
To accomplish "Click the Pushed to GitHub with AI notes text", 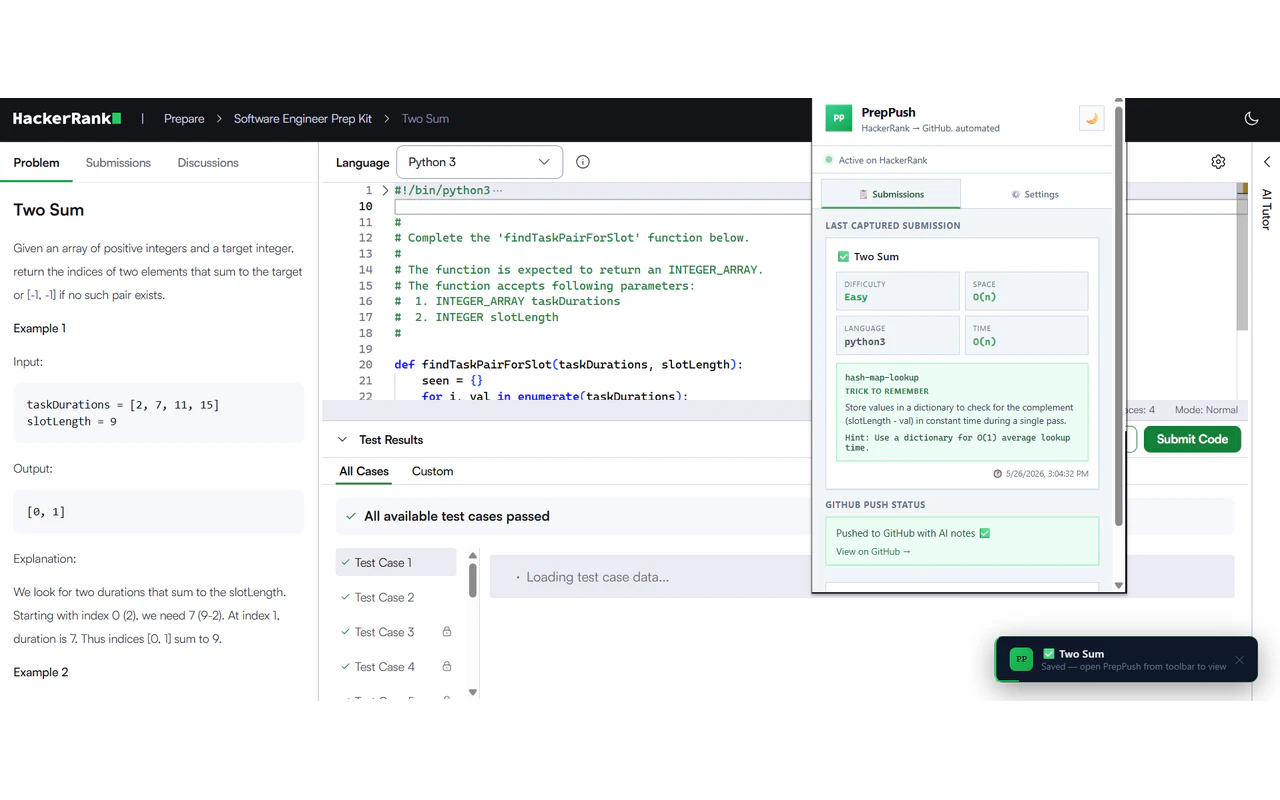I will (905, 533).
